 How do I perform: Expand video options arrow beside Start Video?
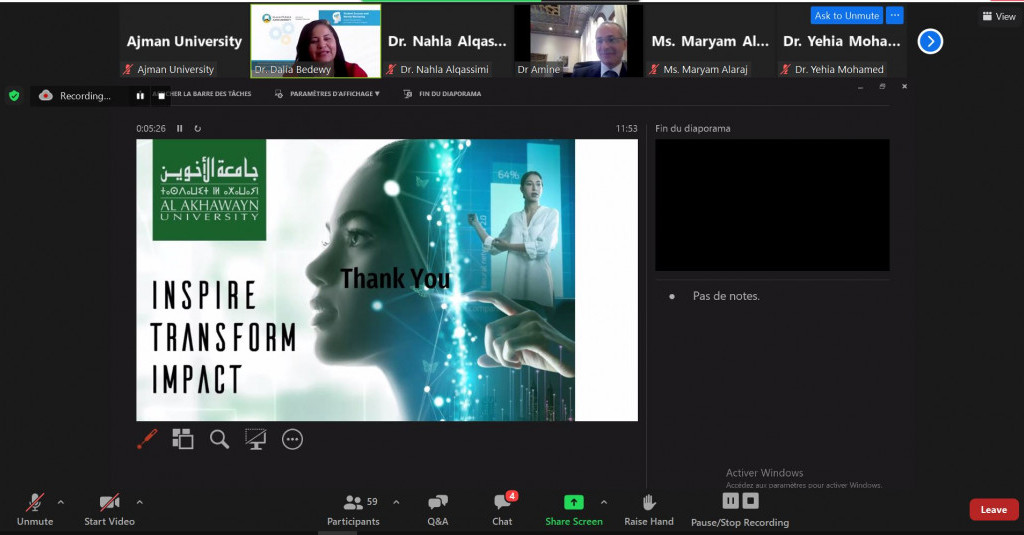coord(139,502)
